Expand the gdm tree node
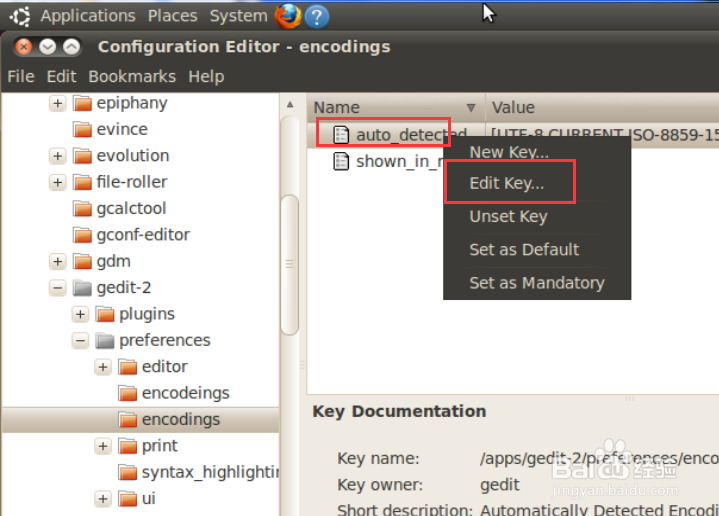 coord(58,261)
